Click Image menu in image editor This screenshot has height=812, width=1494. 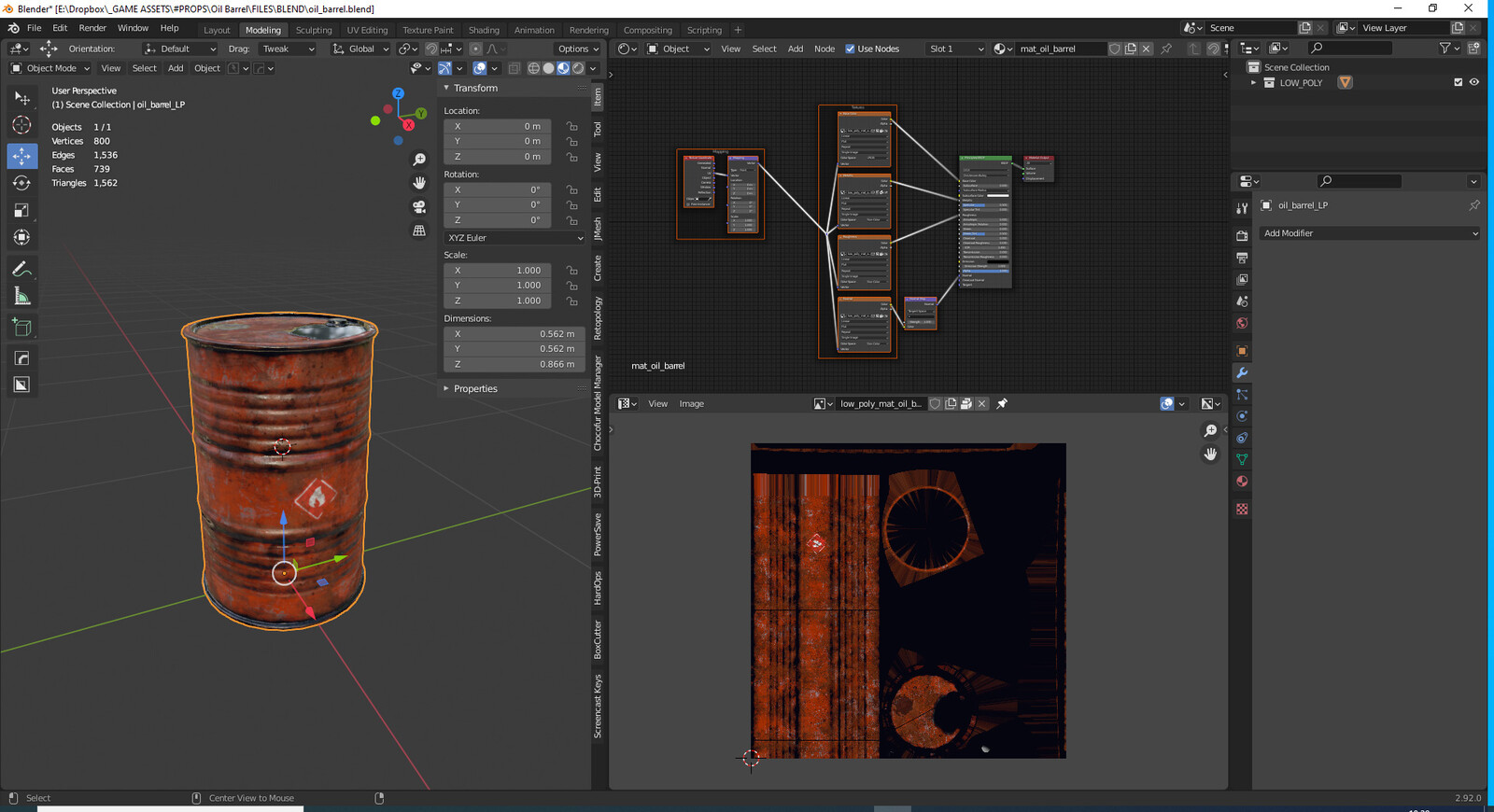[x=691, y=403]
